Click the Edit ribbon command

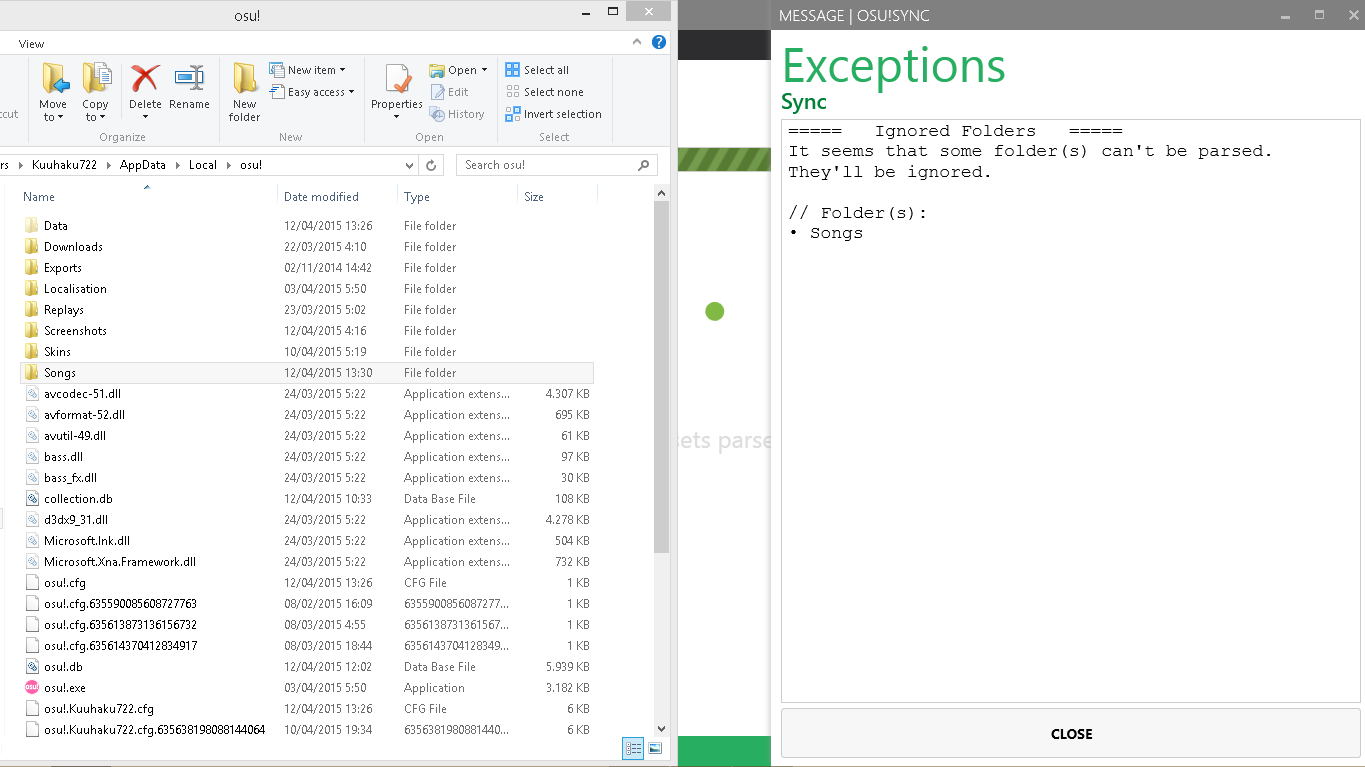pyautogui.click(x=450, y=92)
